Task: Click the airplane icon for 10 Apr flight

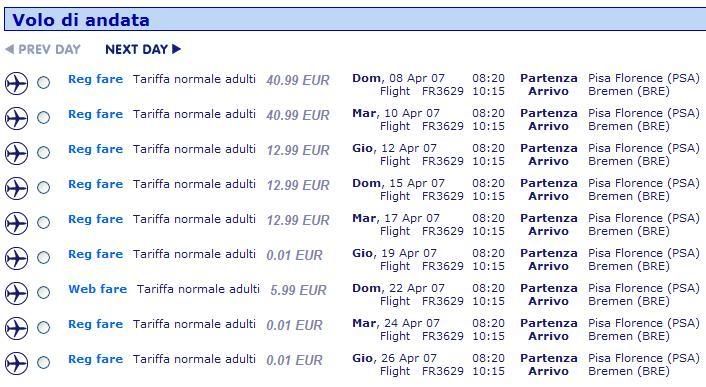Action: [16, 118]
